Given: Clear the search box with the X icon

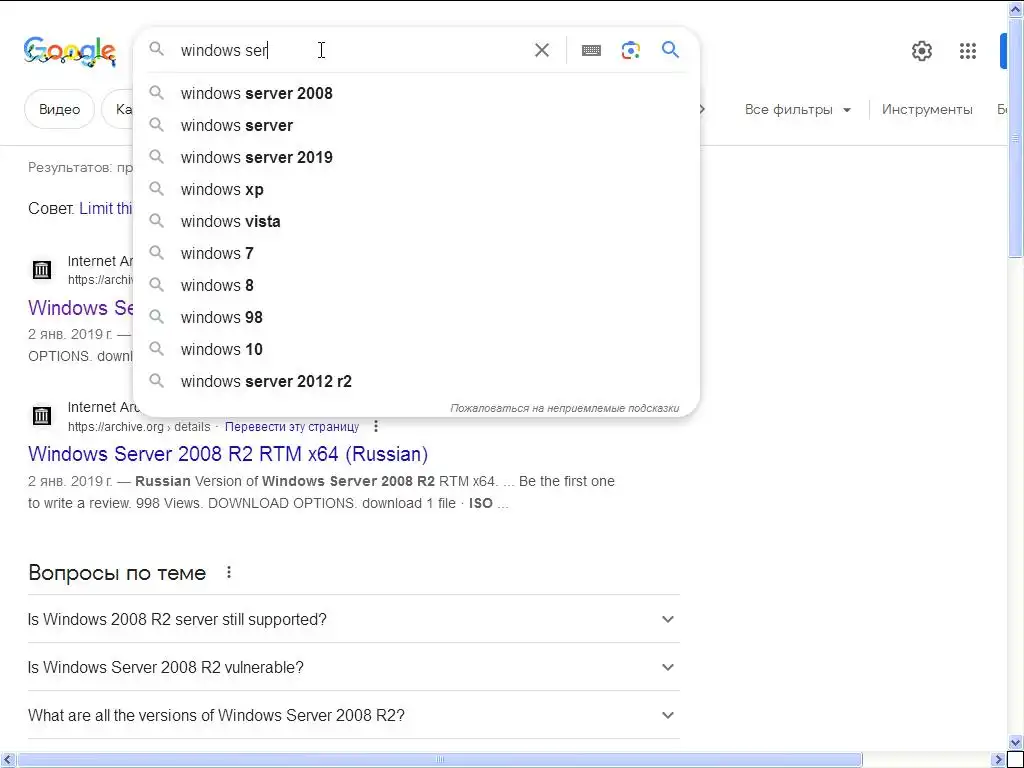Looking at the screenshot, I should (x=541, y=50).
